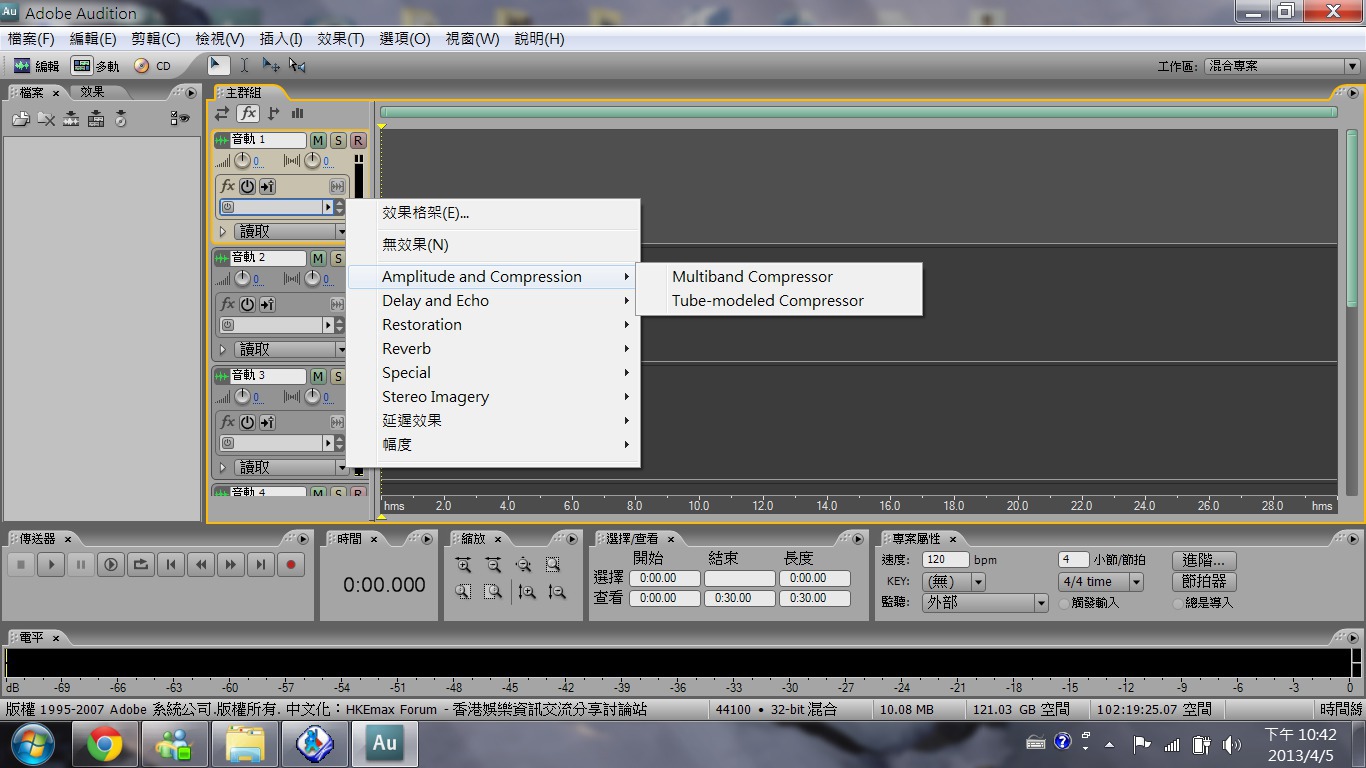The image size is (1366, 768).
Task: Click the 節拍器 metronome button
Action: 1204,581
